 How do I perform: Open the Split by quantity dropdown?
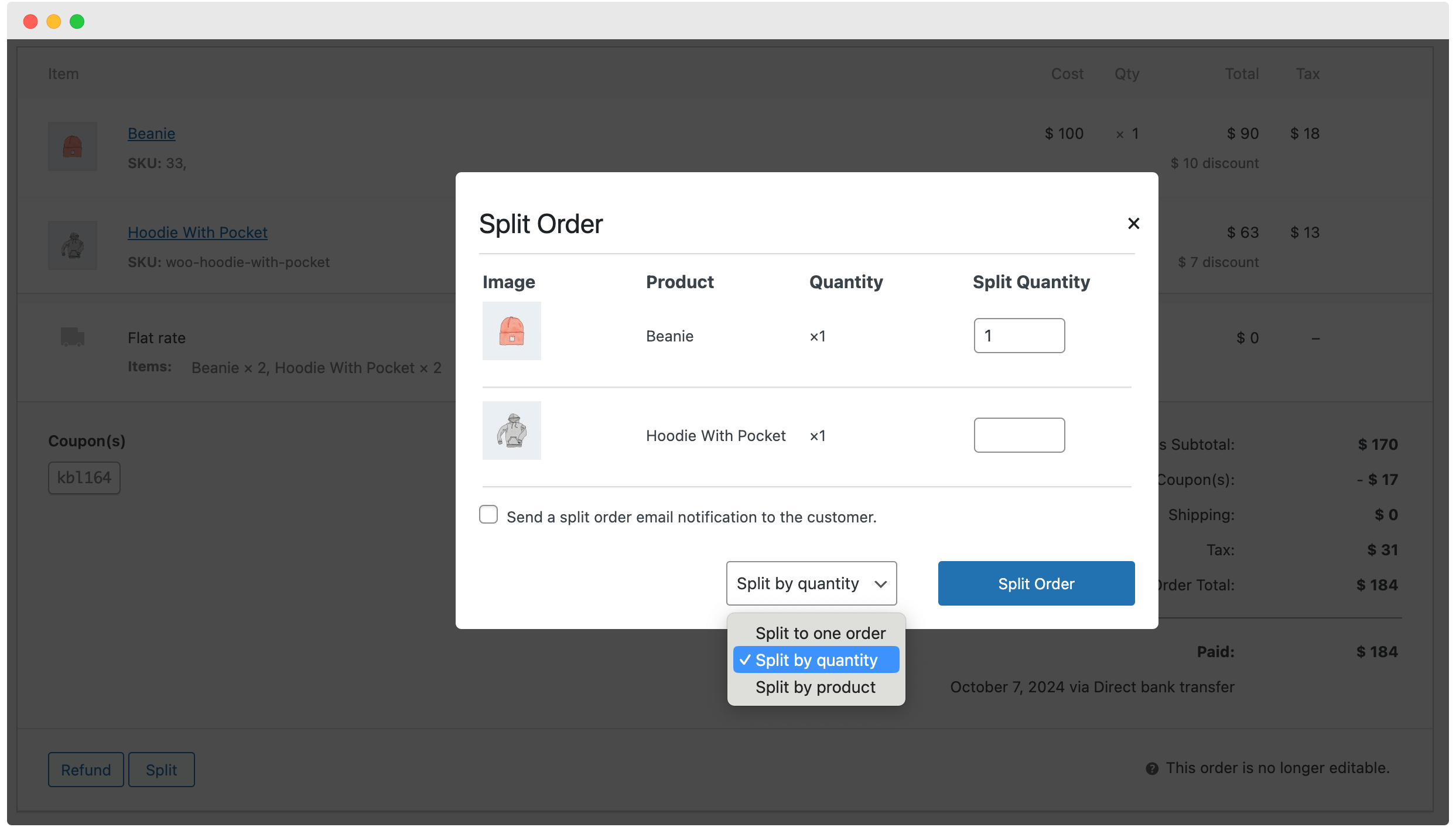coord(811,583)
